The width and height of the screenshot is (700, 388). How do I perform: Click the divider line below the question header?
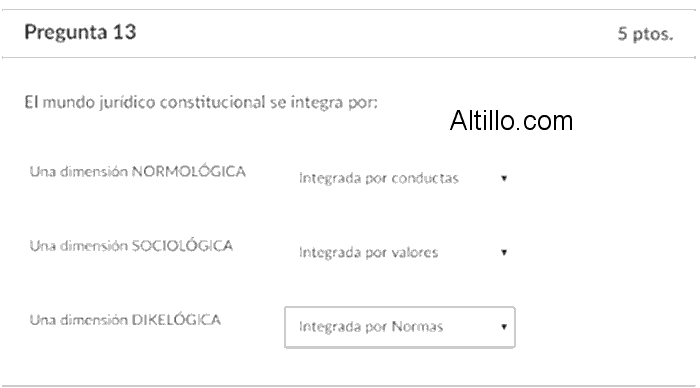[x=349, y=58]
